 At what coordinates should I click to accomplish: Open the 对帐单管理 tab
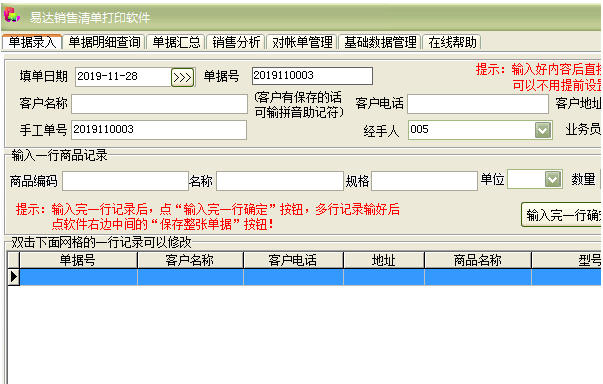[x=302, y=42]
